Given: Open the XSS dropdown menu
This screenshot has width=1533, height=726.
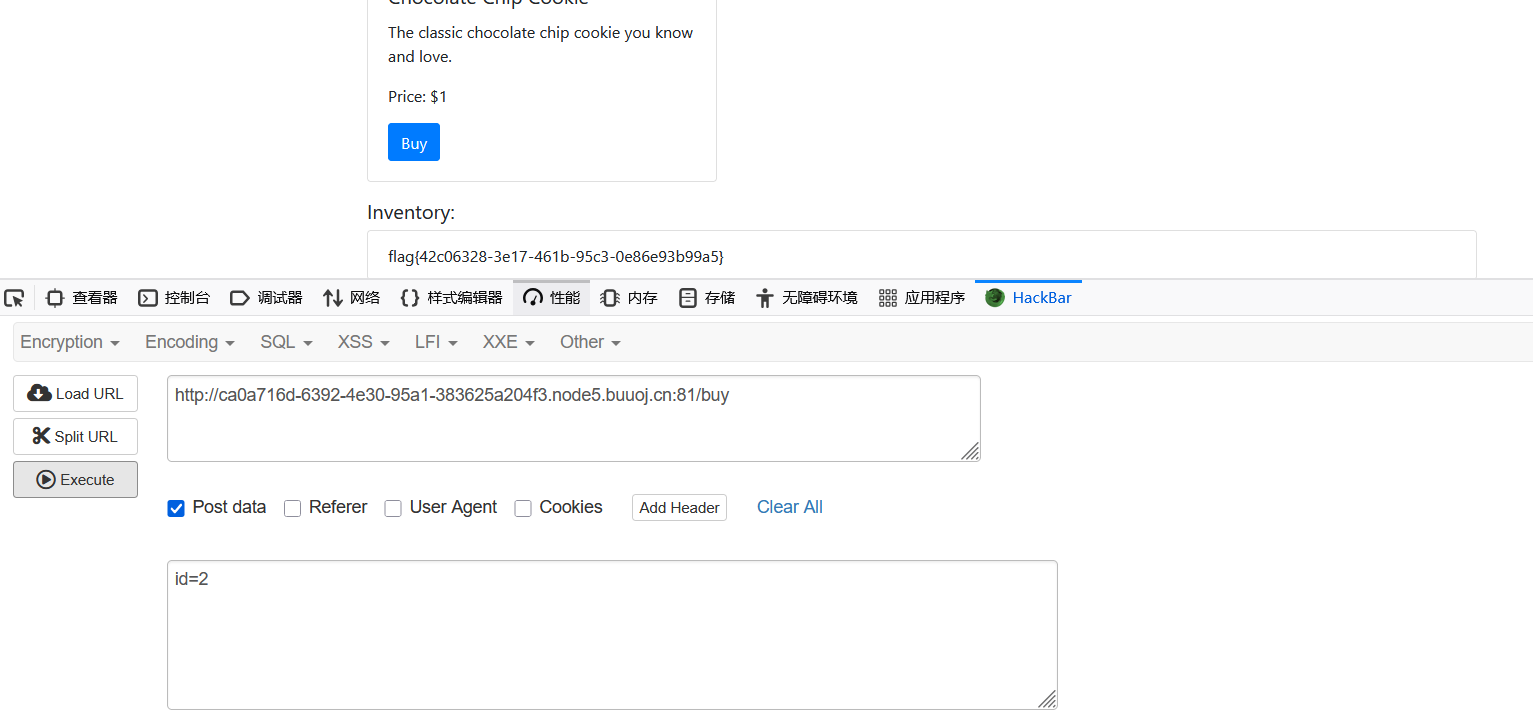Looking at the screenshot, I should 363,342.
